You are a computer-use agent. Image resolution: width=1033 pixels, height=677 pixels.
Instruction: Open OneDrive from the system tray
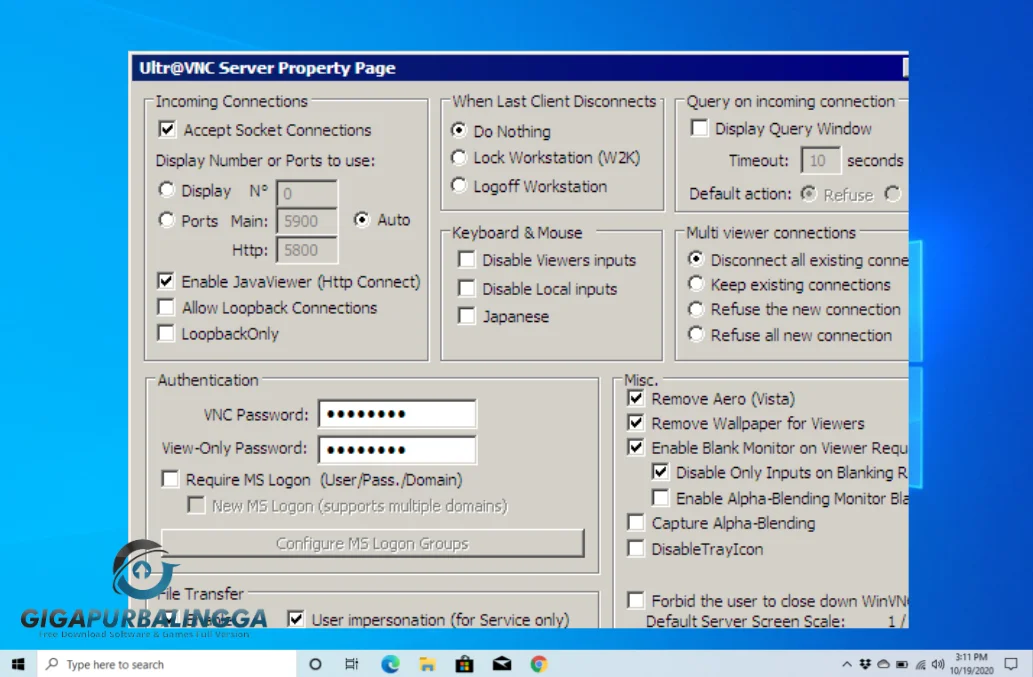(883, 663)
